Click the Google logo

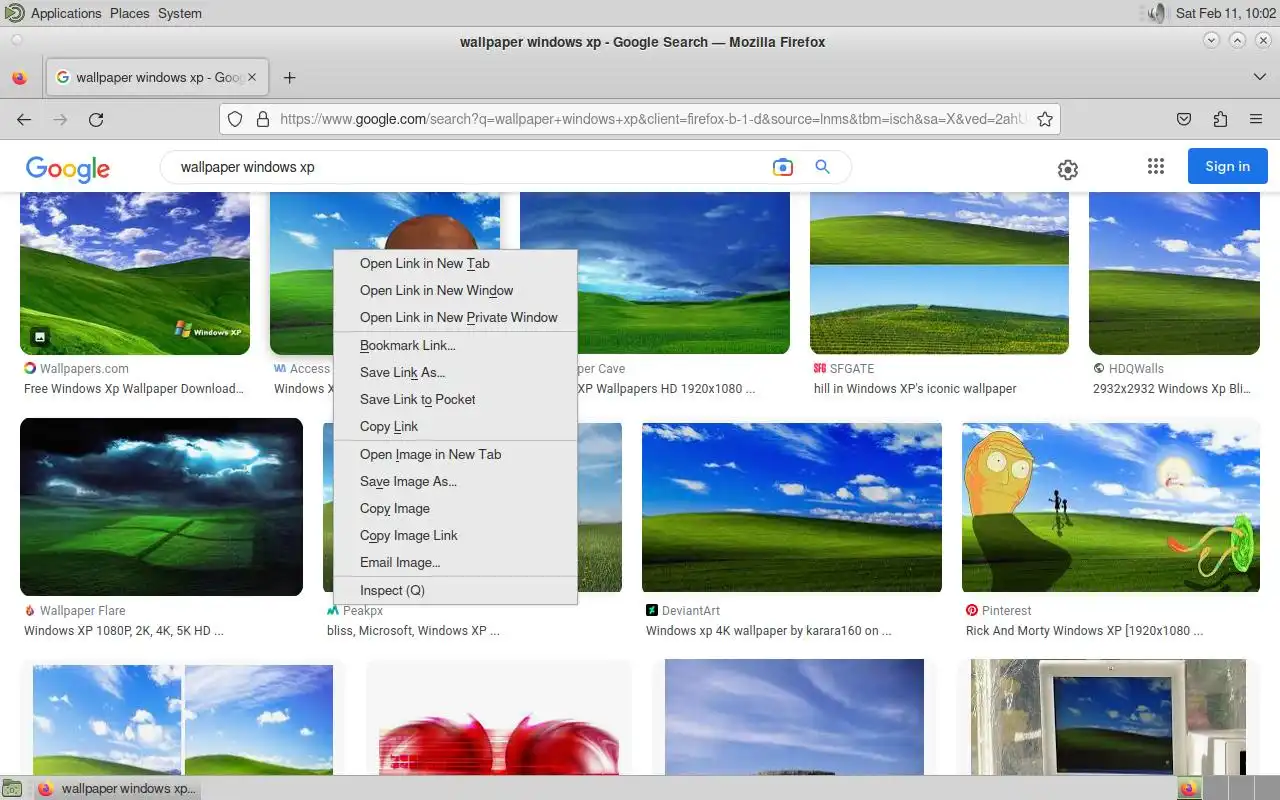pos(68,168)
